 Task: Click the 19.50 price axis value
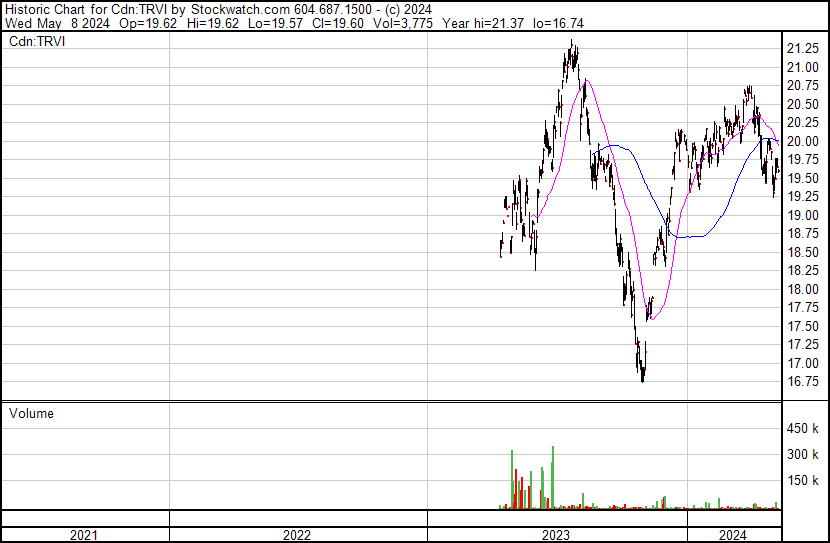click(803, 178)
